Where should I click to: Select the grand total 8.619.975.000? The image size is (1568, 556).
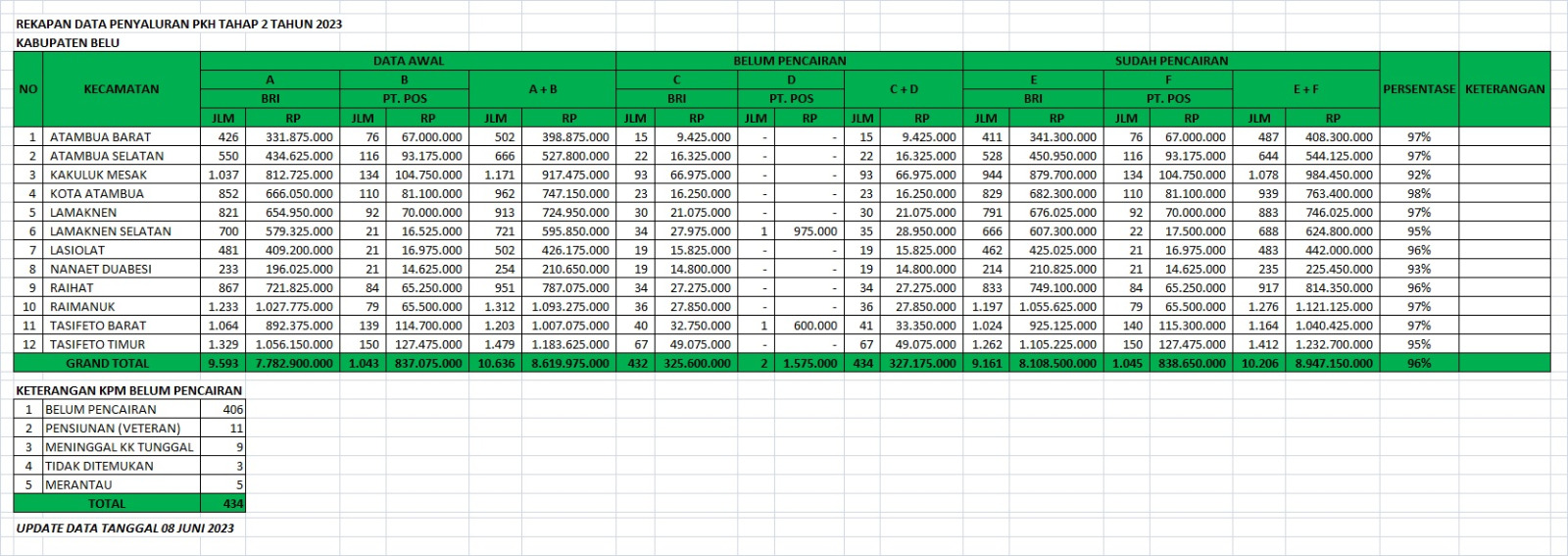[x=570, y=363]
